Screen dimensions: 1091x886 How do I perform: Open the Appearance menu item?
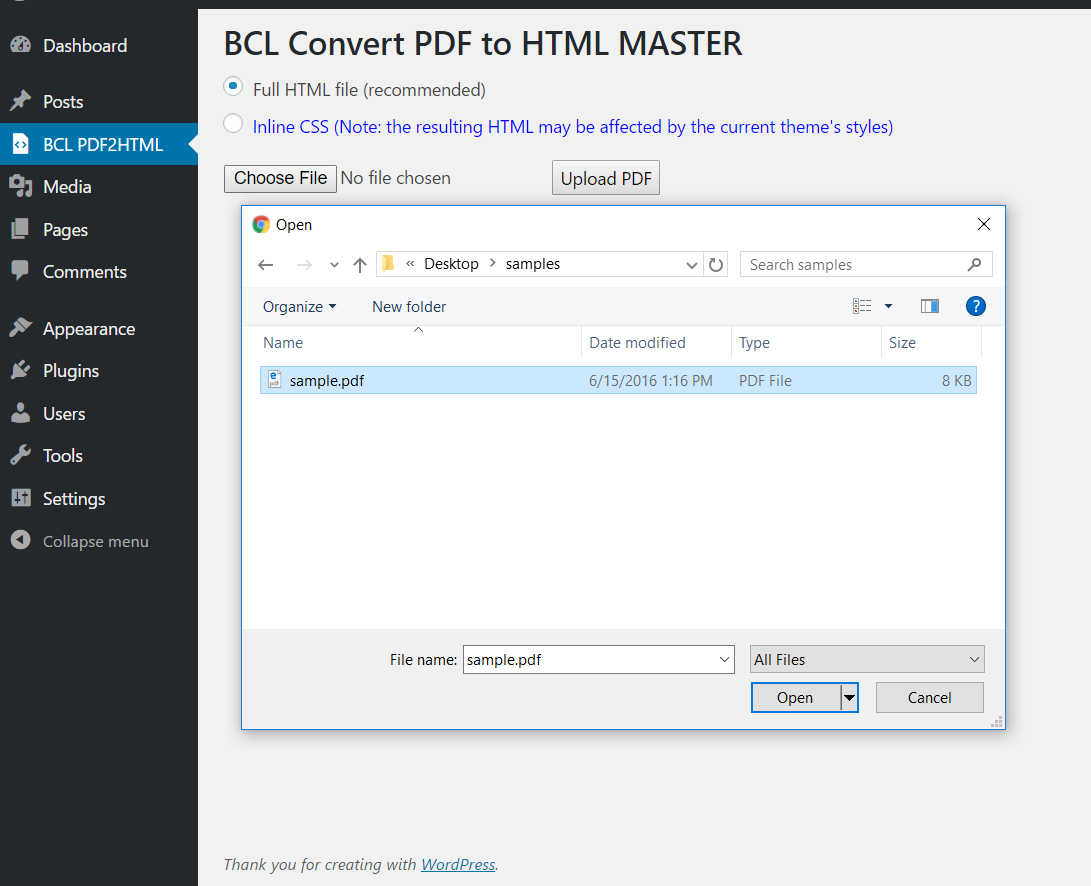tap(88, 329)
